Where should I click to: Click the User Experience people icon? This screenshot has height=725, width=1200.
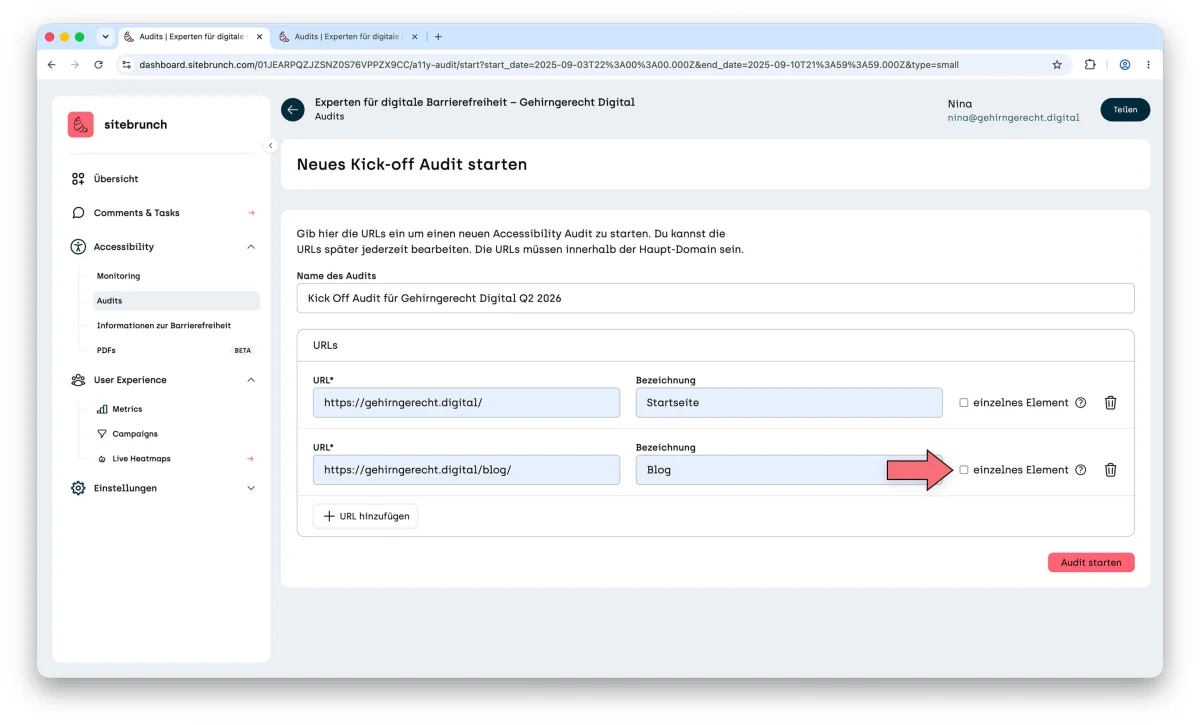pyautogui.click(x=78, y=380)
